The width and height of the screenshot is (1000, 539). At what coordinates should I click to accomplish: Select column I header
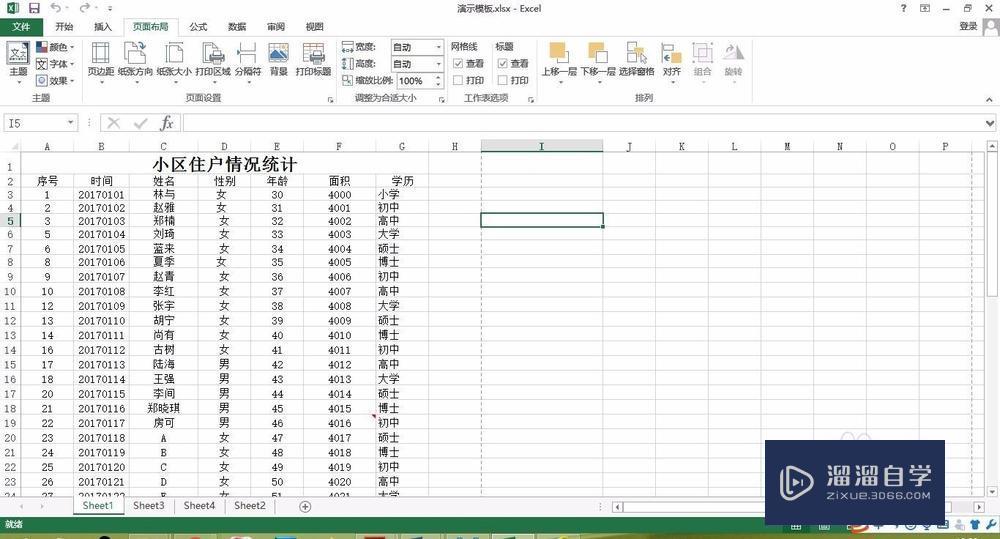click(541, 146)
